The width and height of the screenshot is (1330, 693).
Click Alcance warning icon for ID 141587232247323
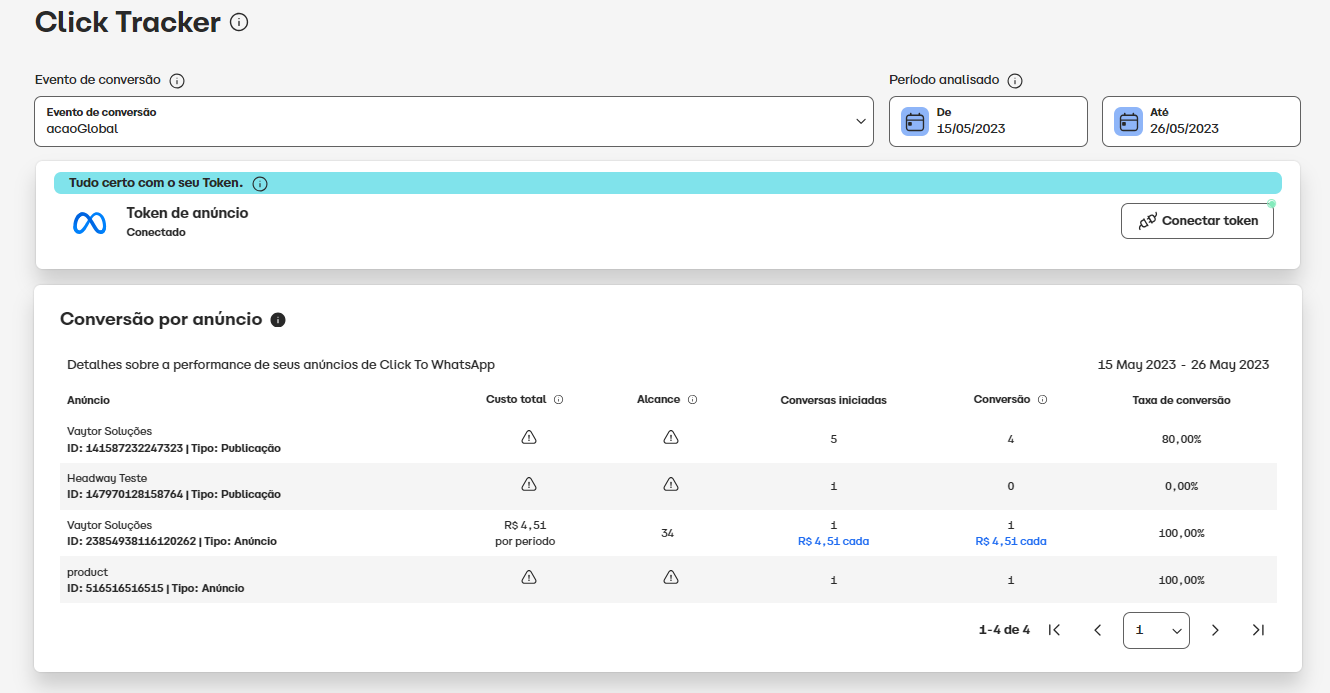(671, 438)
